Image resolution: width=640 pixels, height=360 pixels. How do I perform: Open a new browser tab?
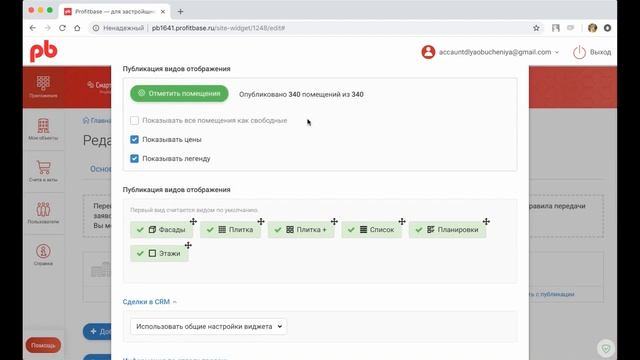[x=180, y=11]
